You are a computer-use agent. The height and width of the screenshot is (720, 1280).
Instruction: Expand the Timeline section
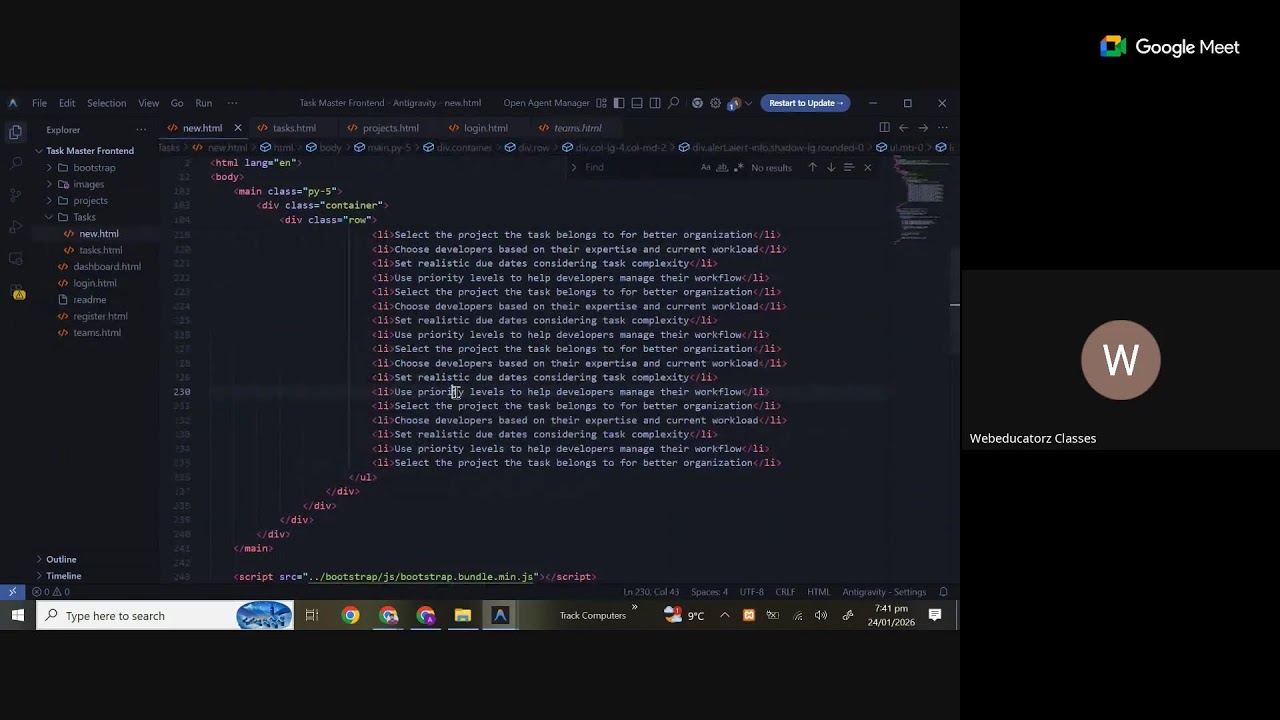(x=39, y=576)
